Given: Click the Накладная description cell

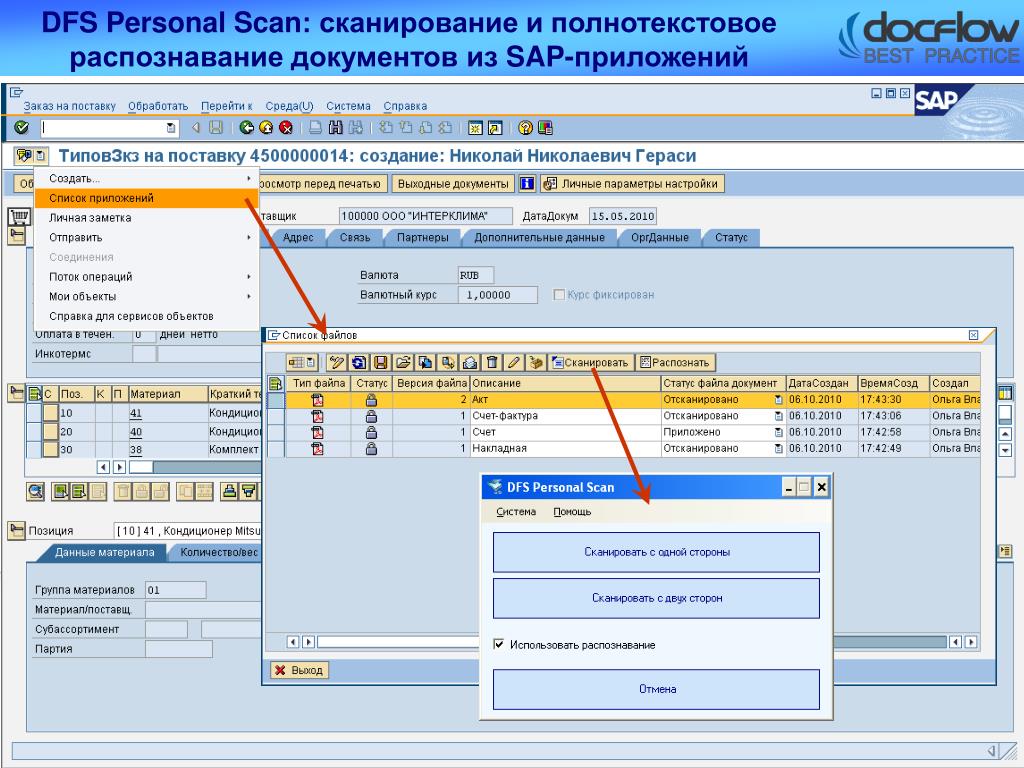Looking at the screenshot, I should 565,449.
